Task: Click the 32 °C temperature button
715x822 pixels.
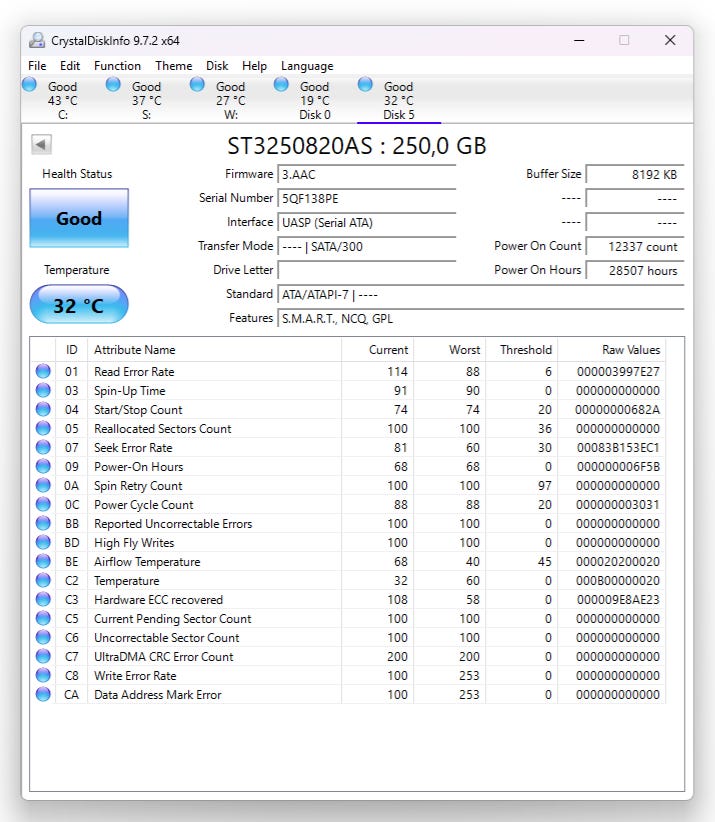Action: click(79, 305)
